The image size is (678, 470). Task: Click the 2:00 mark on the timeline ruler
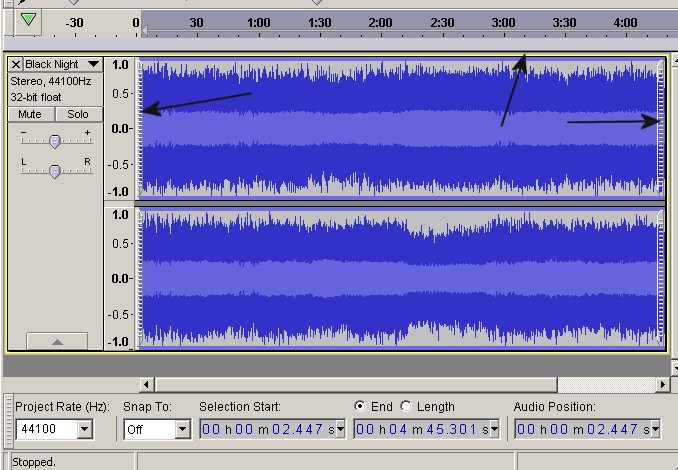coord(380,22)
